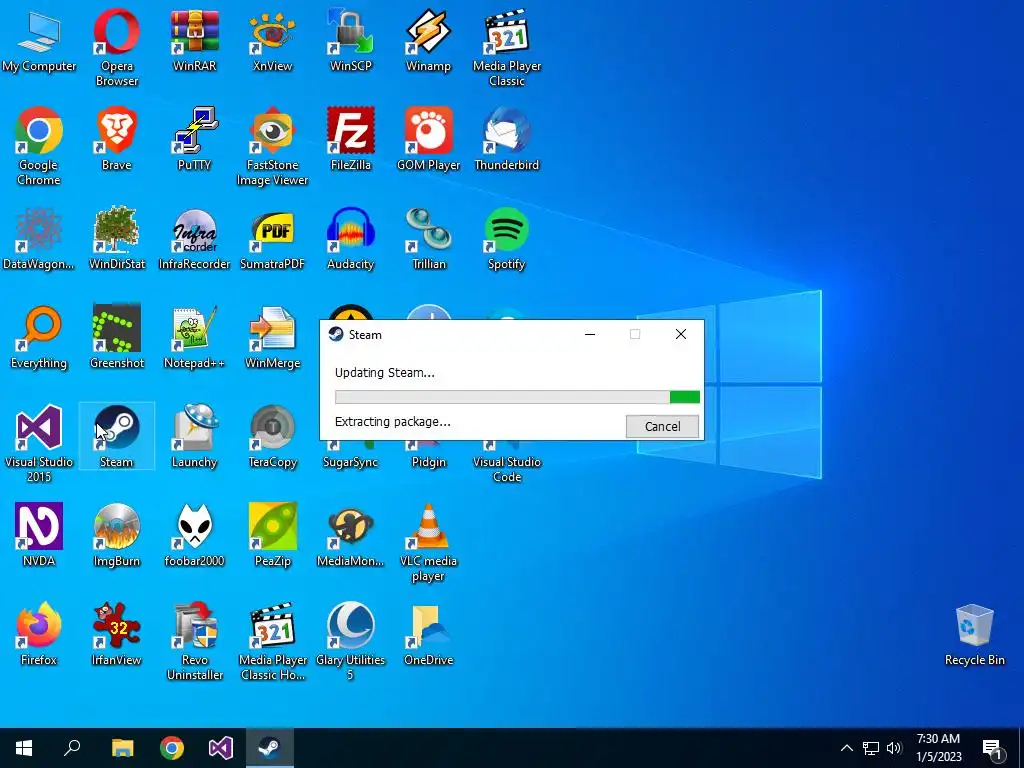Select the TeraCopy shortcut
The image size is (1024, 768).
coord(272,436)
